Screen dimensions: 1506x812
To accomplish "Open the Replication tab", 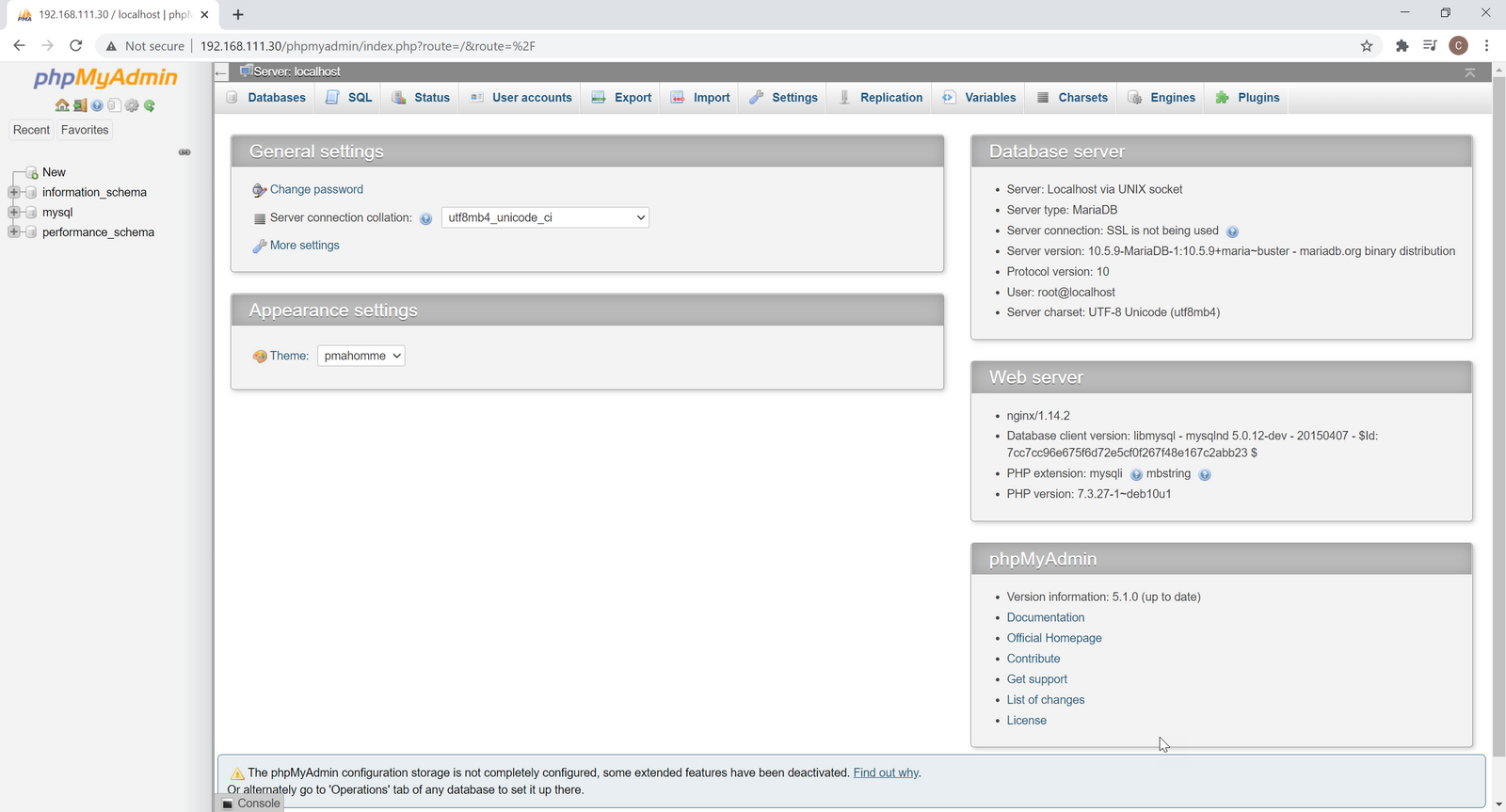I will click(x=880, y=98).
